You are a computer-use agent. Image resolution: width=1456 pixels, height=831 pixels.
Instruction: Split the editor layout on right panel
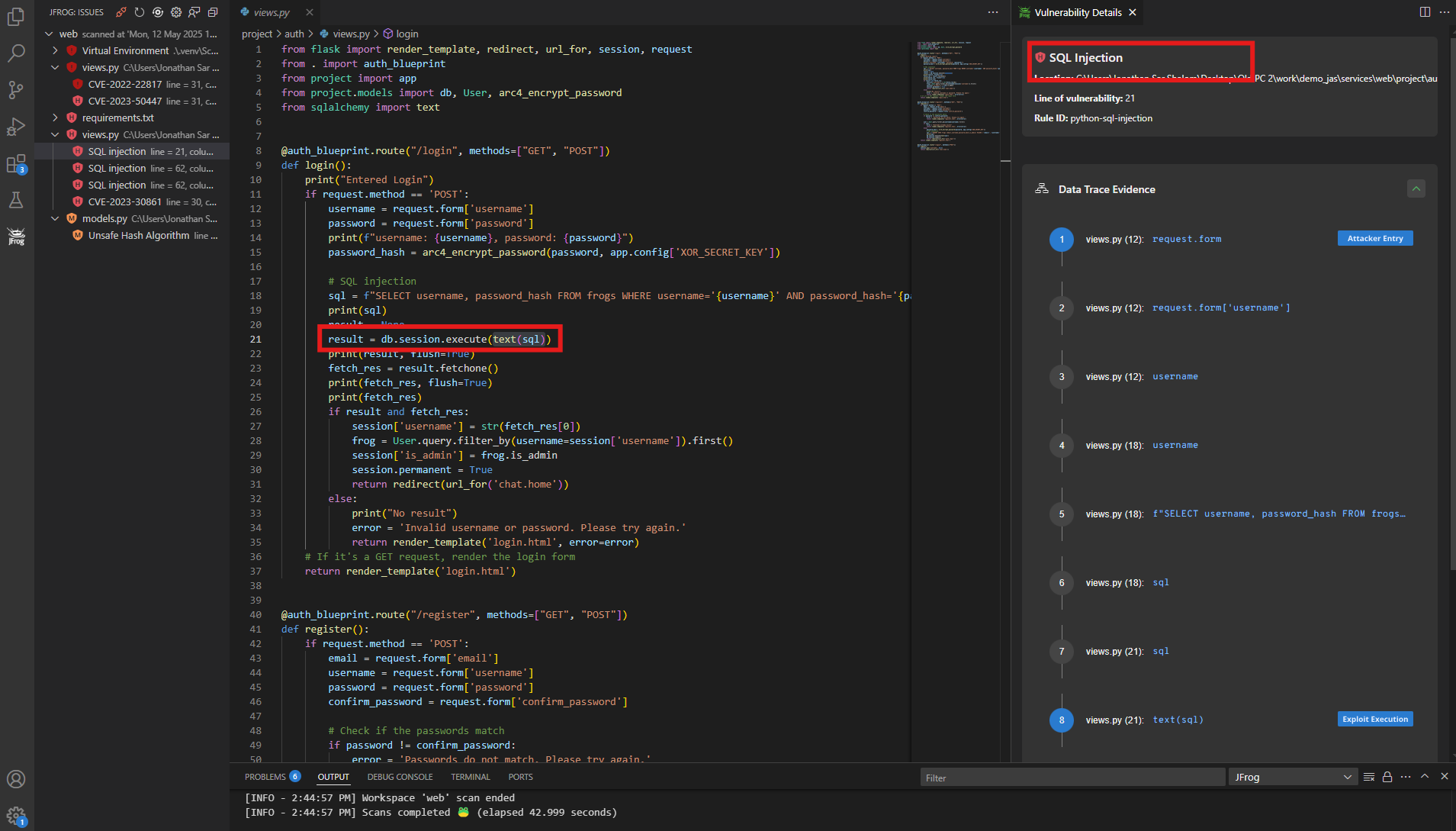tap(1425, 12)
